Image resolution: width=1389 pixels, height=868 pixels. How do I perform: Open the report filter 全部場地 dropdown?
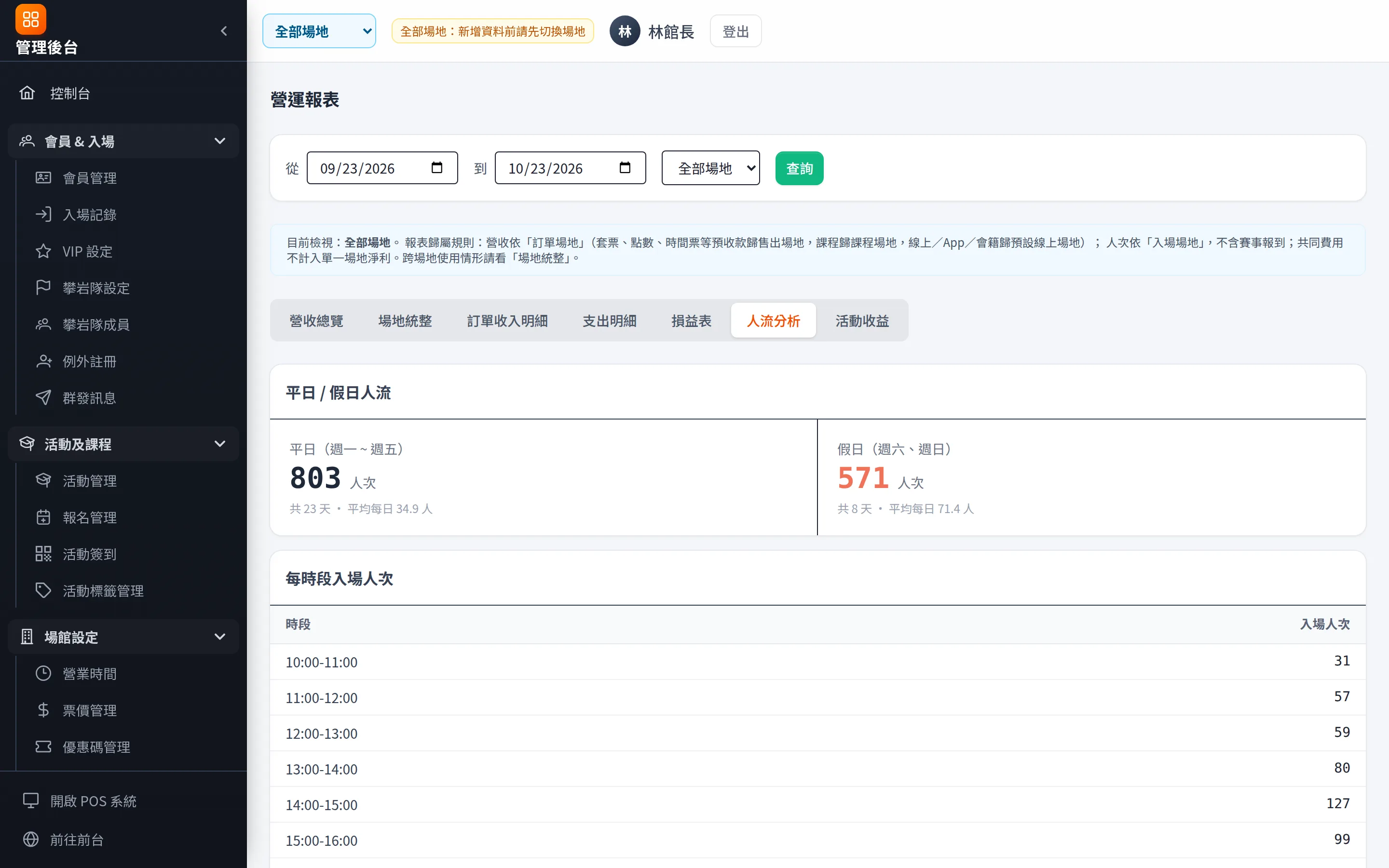pyautogui.click(x=710, y=168)
